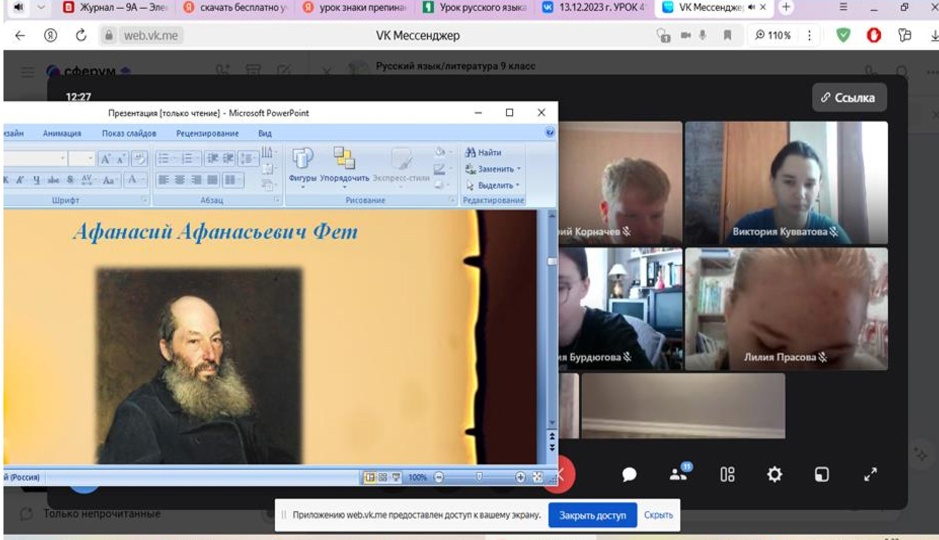This screenshot has height=540, width=939.
Task: Reload the browser page
Action: coord(81,35)
